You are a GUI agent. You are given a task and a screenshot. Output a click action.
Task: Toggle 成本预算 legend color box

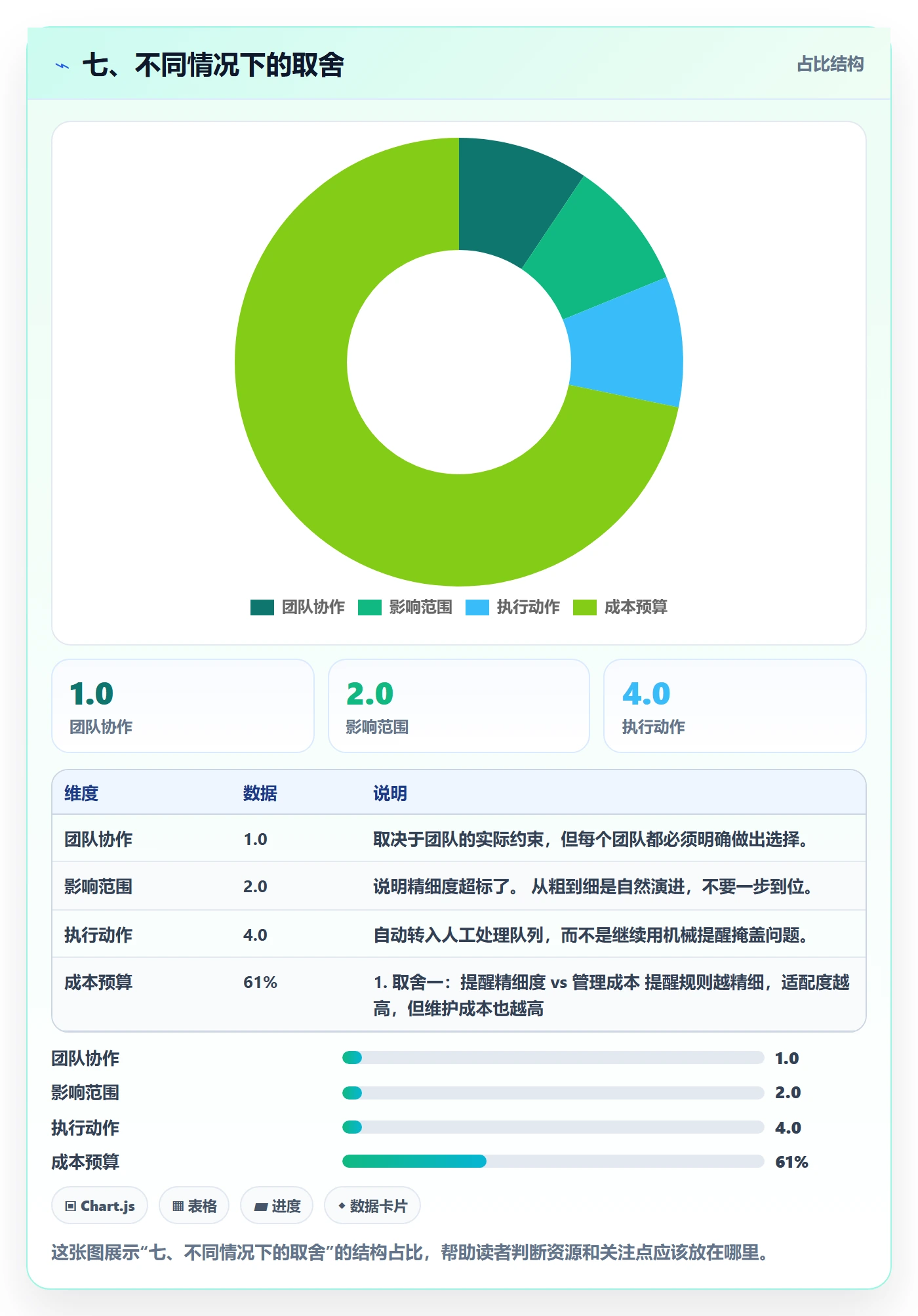coord(584,607)
